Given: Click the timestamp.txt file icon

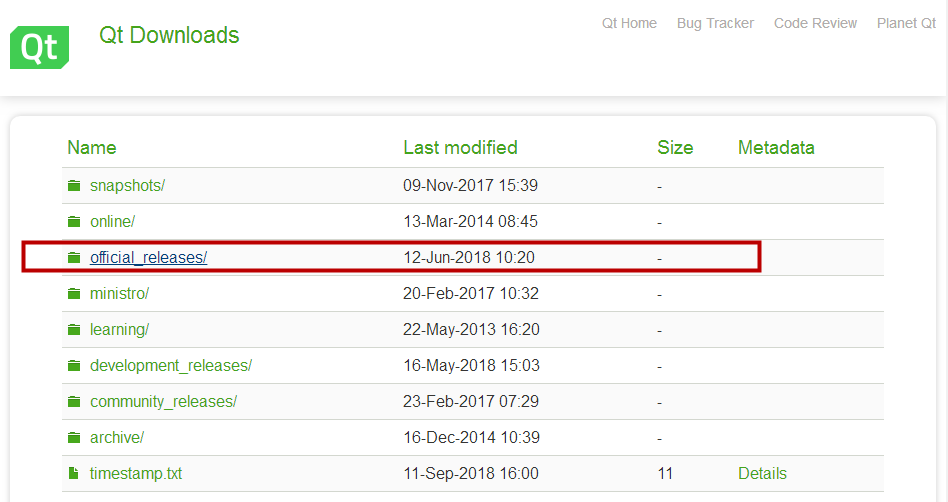Looking at the screenshot, I should coord(73,473).
